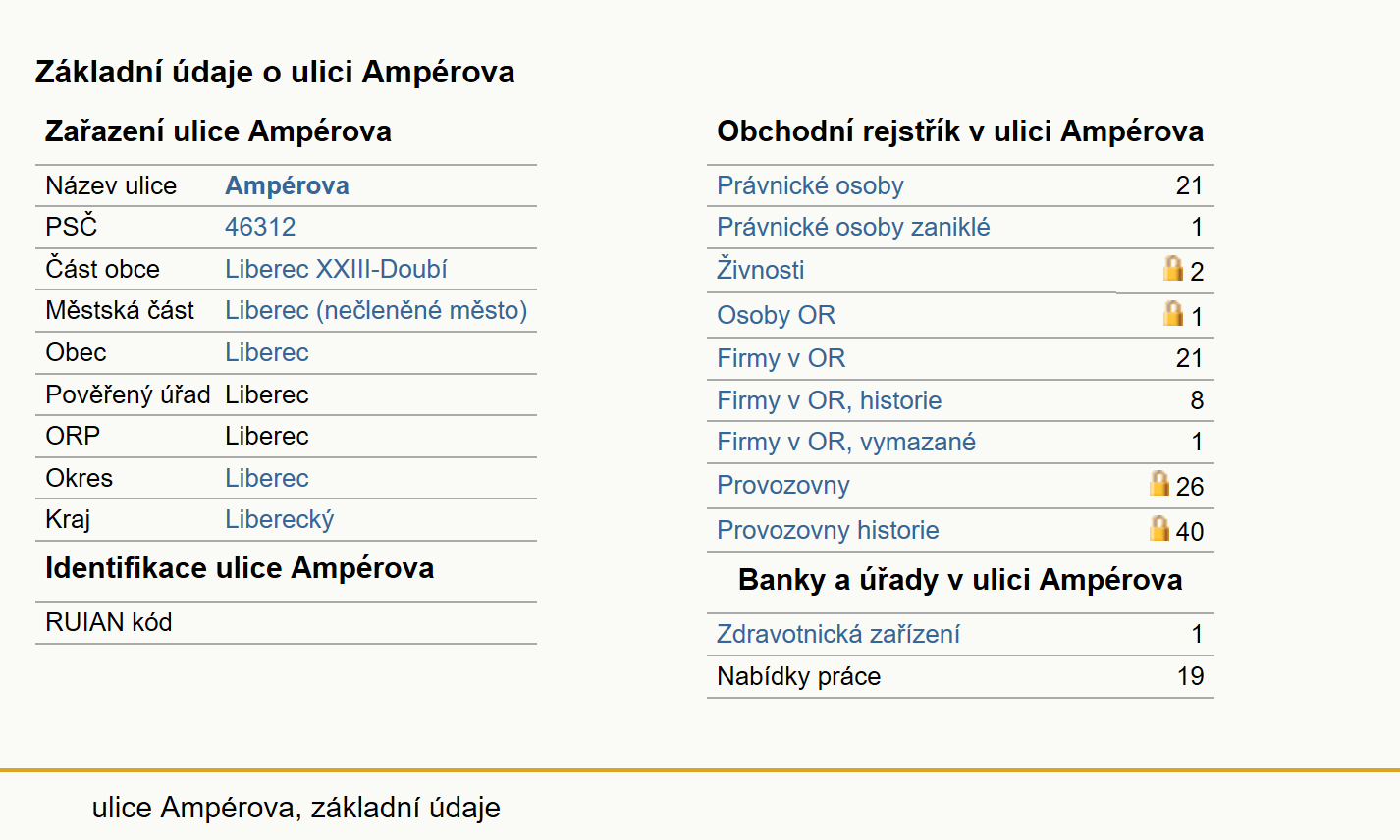1400x840 pixels.
Task: Open the Firmy v OR link
Action: (781, 358)
